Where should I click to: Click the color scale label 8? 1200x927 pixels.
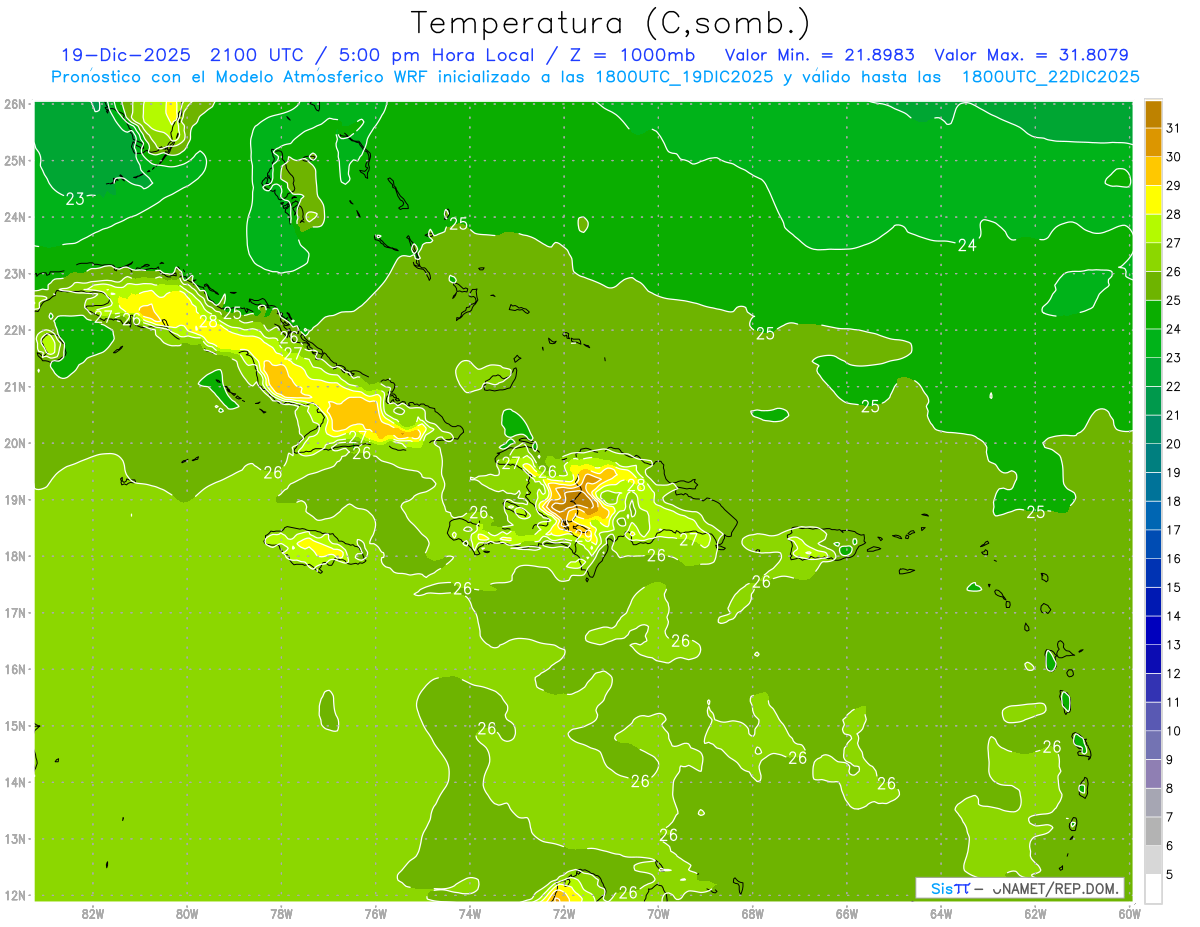(x=1170, y=788)
